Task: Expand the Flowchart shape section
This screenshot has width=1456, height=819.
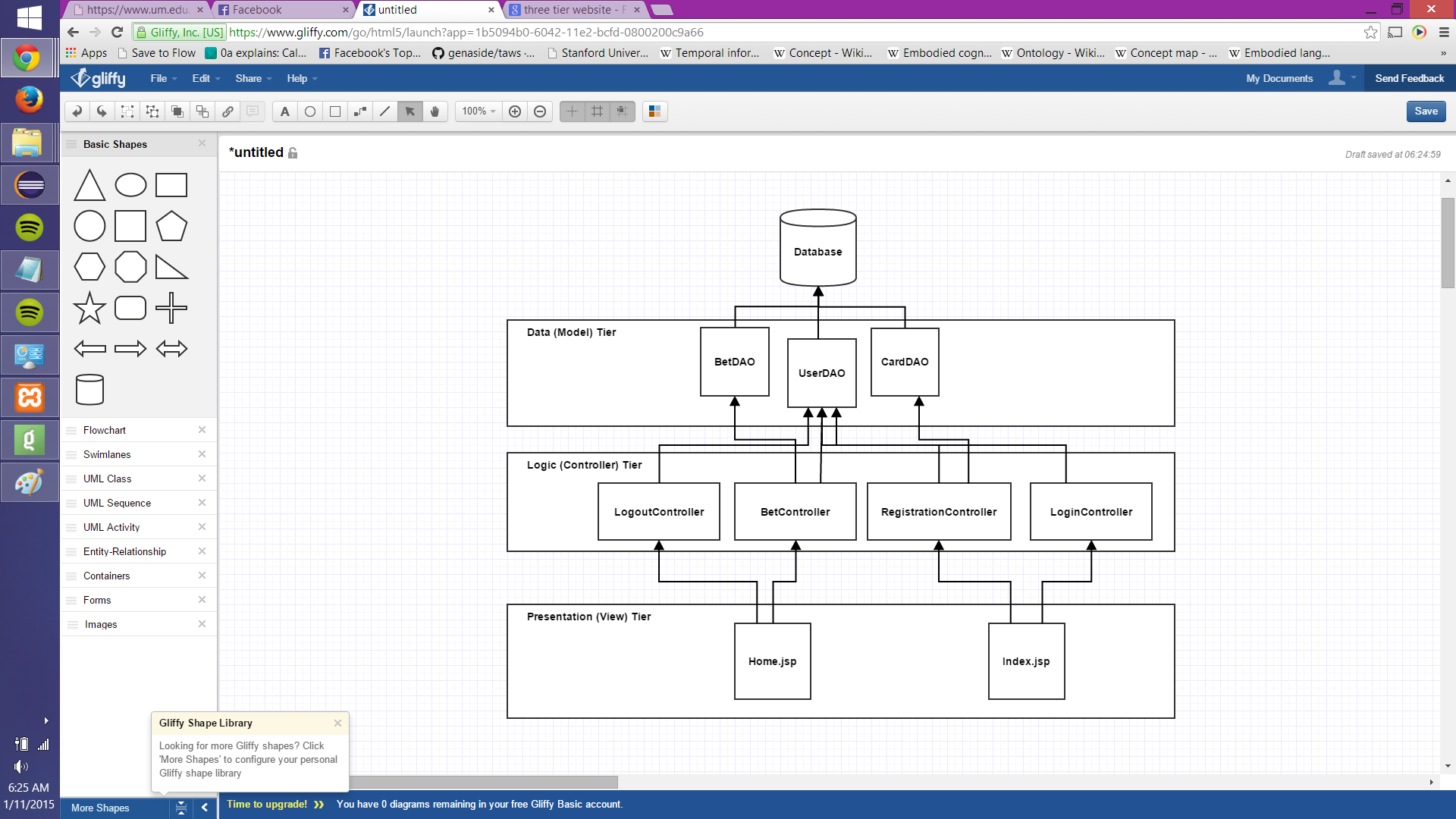Action: tap(105, 430)
